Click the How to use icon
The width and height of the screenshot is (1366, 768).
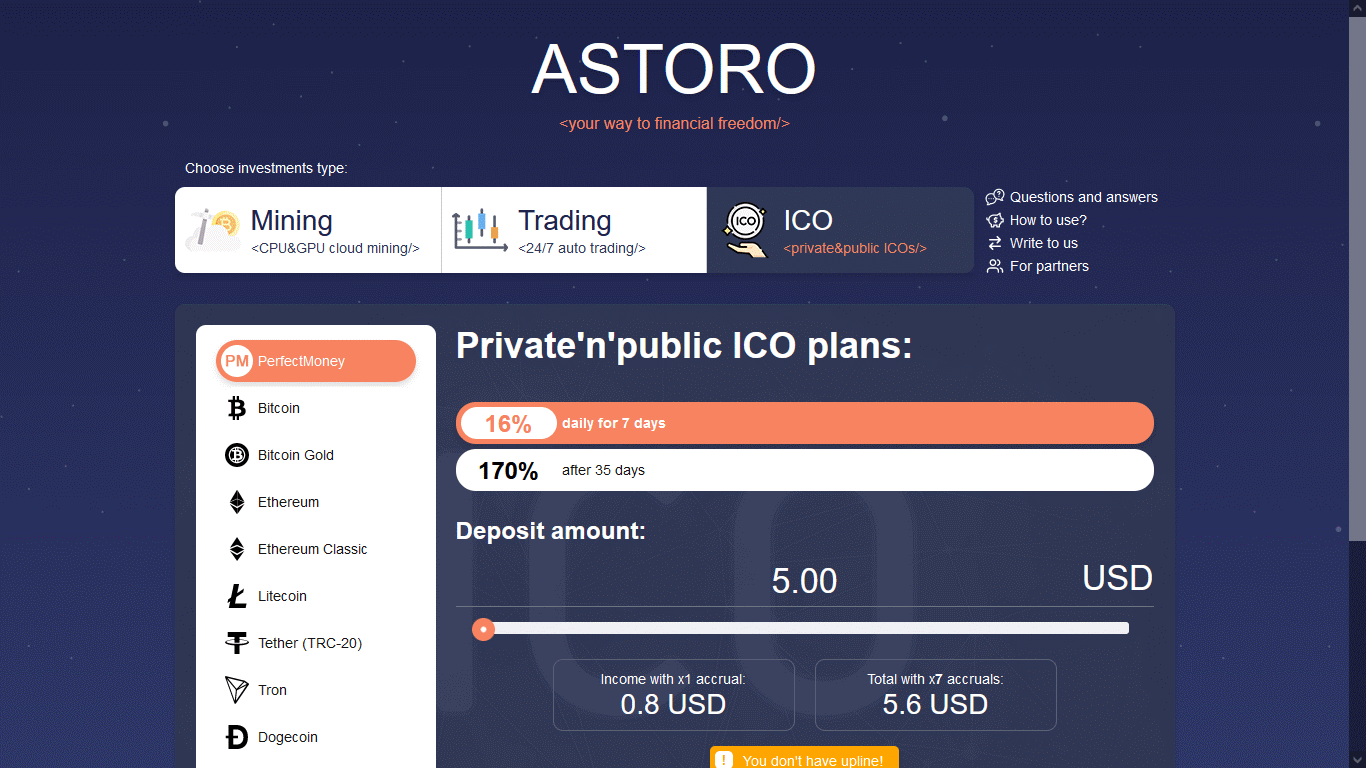pyautogui.click(x=995, y=220)
